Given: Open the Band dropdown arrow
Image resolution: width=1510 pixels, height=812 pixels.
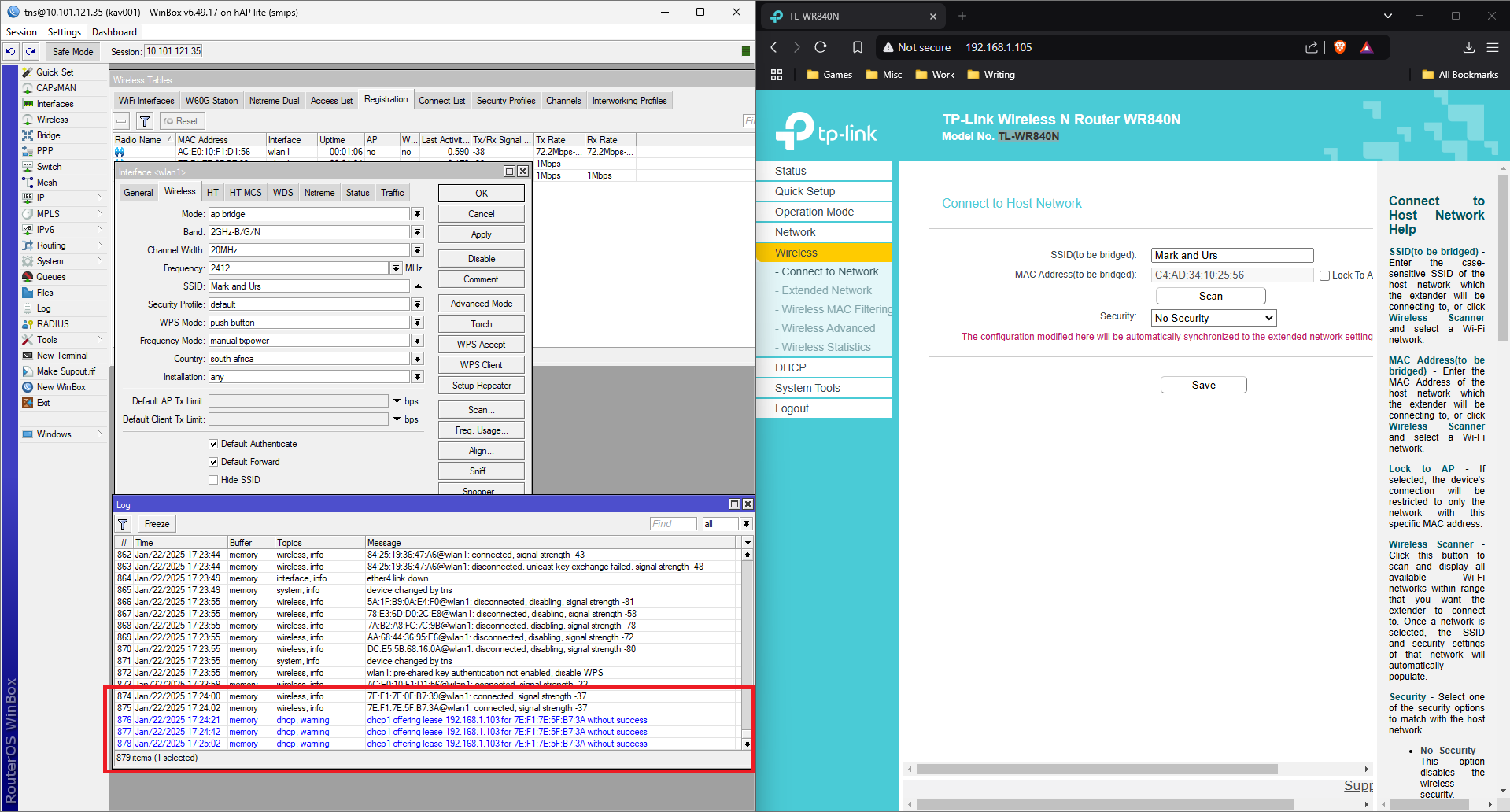Looking at the screenshot, I should [x=417, y=232].
